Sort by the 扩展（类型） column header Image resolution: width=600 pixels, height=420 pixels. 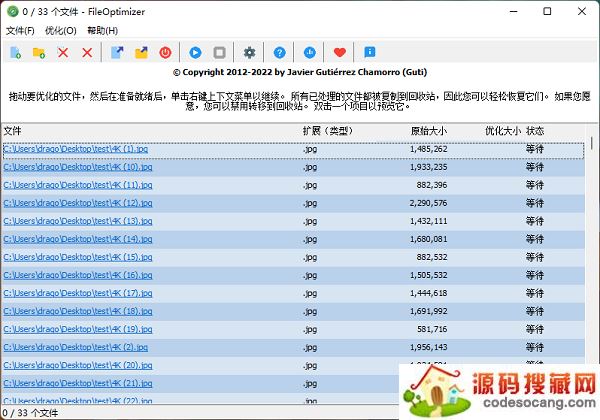pyautogui.click(x=328, y=131)
